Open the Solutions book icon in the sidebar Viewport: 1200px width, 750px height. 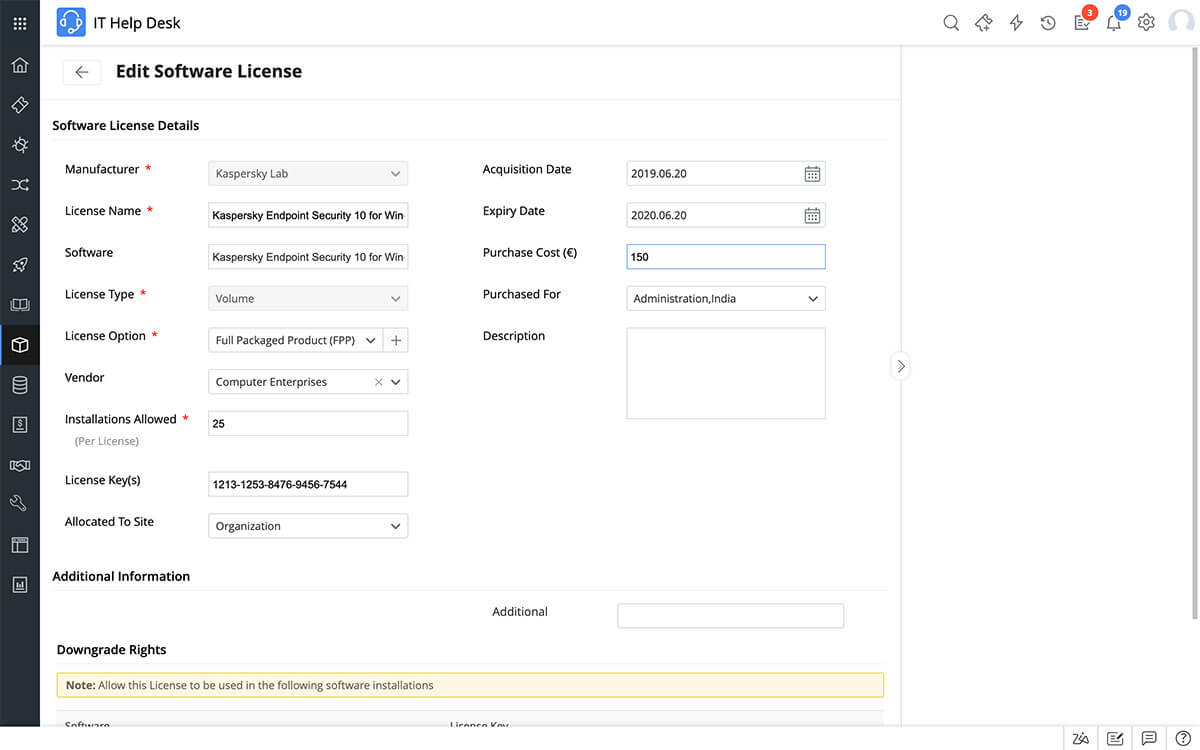(x=19, y=304)
